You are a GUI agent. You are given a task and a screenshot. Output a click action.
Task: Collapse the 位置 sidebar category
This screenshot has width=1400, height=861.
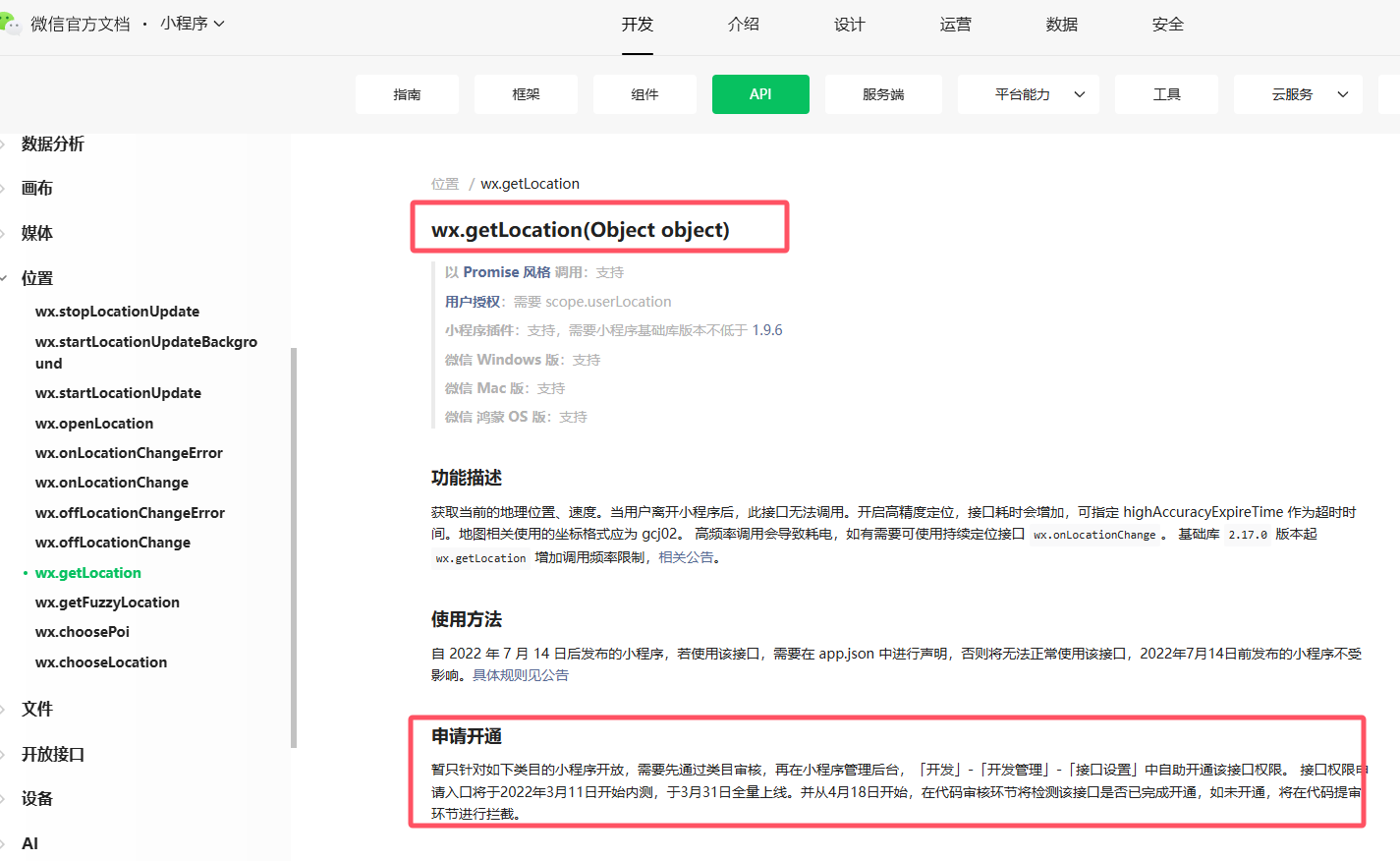[36, 278]
